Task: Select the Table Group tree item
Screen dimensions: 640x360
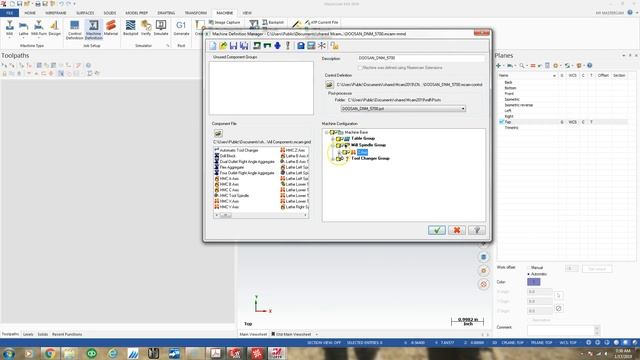Action: (363, 138)
